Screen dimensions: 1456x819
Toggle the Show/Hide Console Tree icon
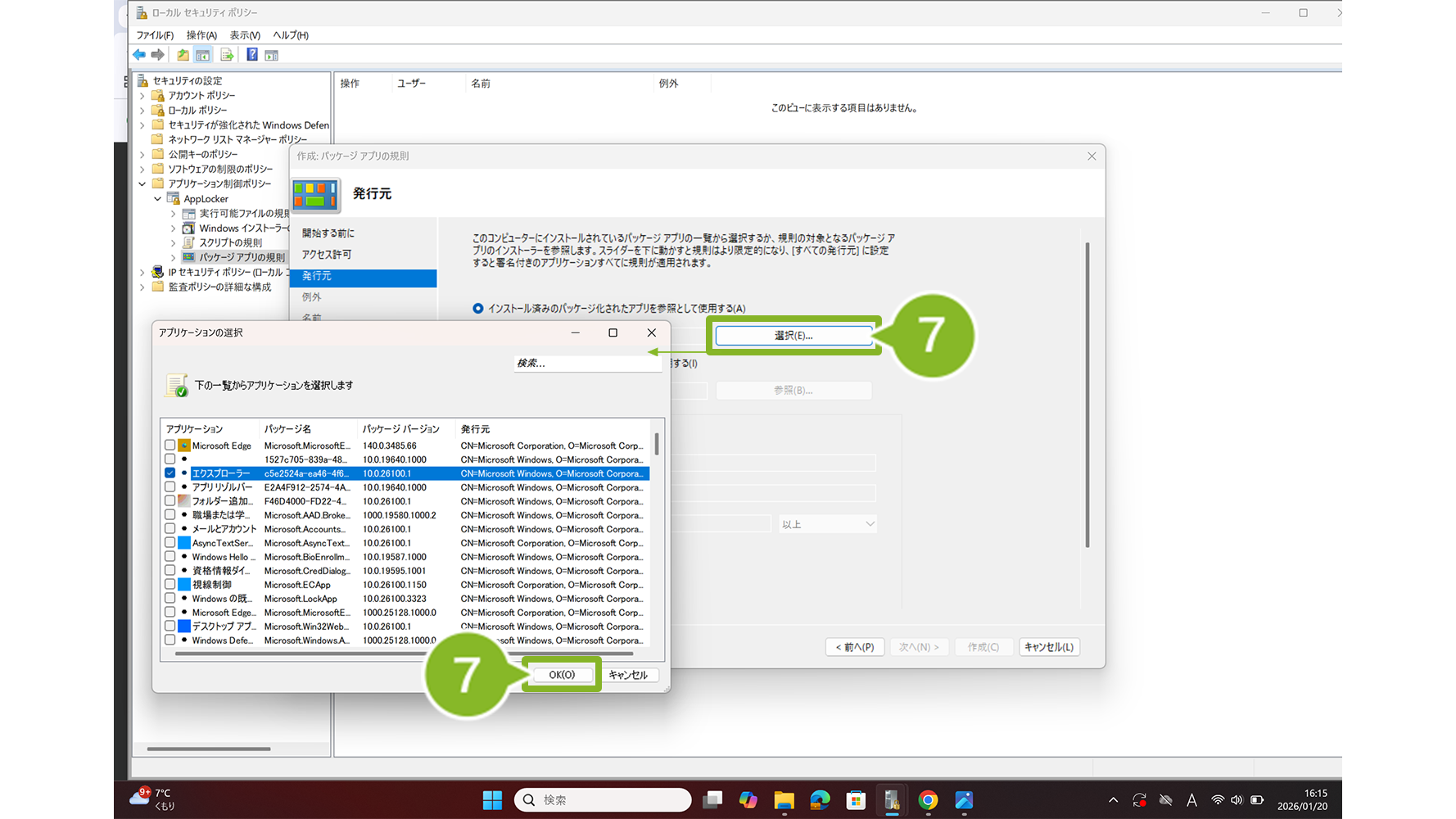(x=203, y=55)
